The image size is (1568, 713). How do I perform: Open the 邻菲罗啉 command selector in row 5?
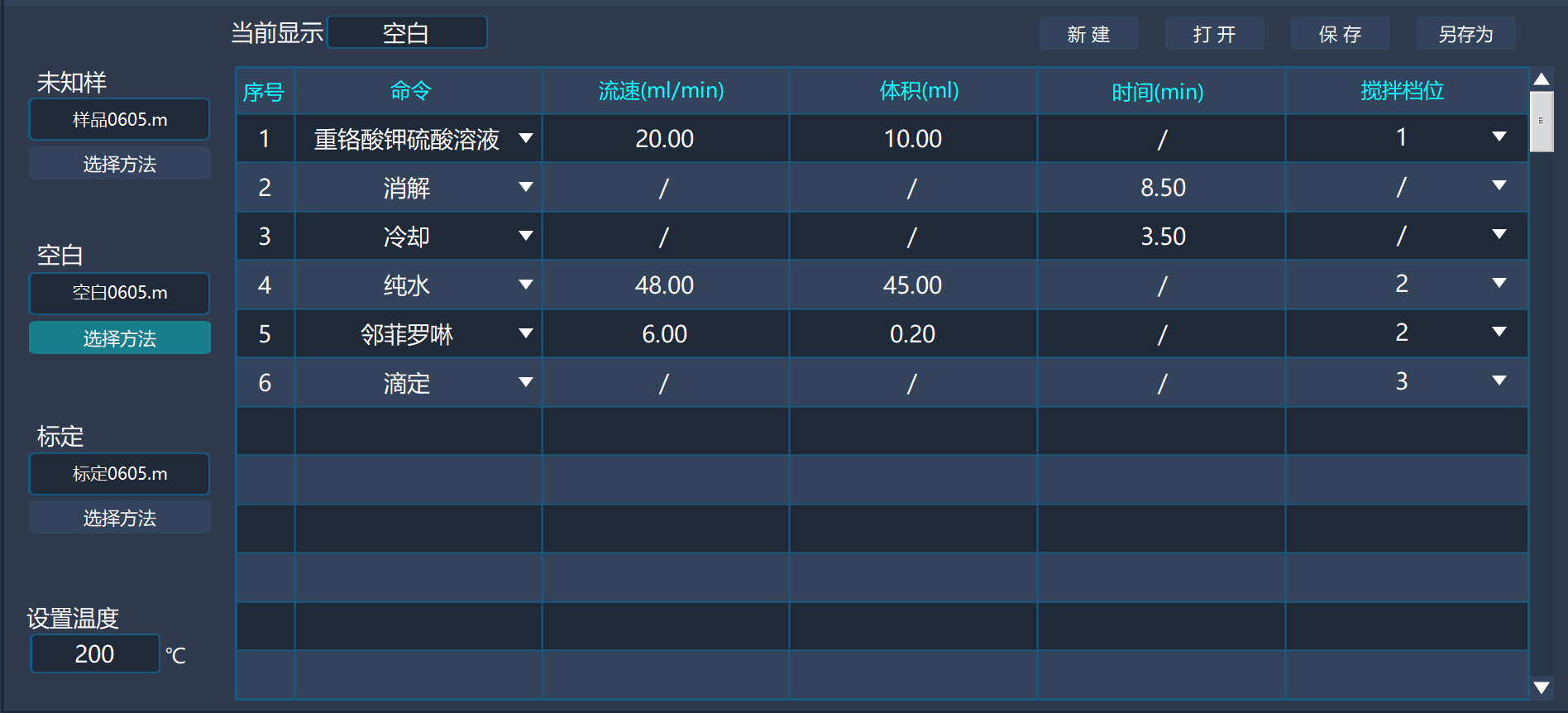527,333
